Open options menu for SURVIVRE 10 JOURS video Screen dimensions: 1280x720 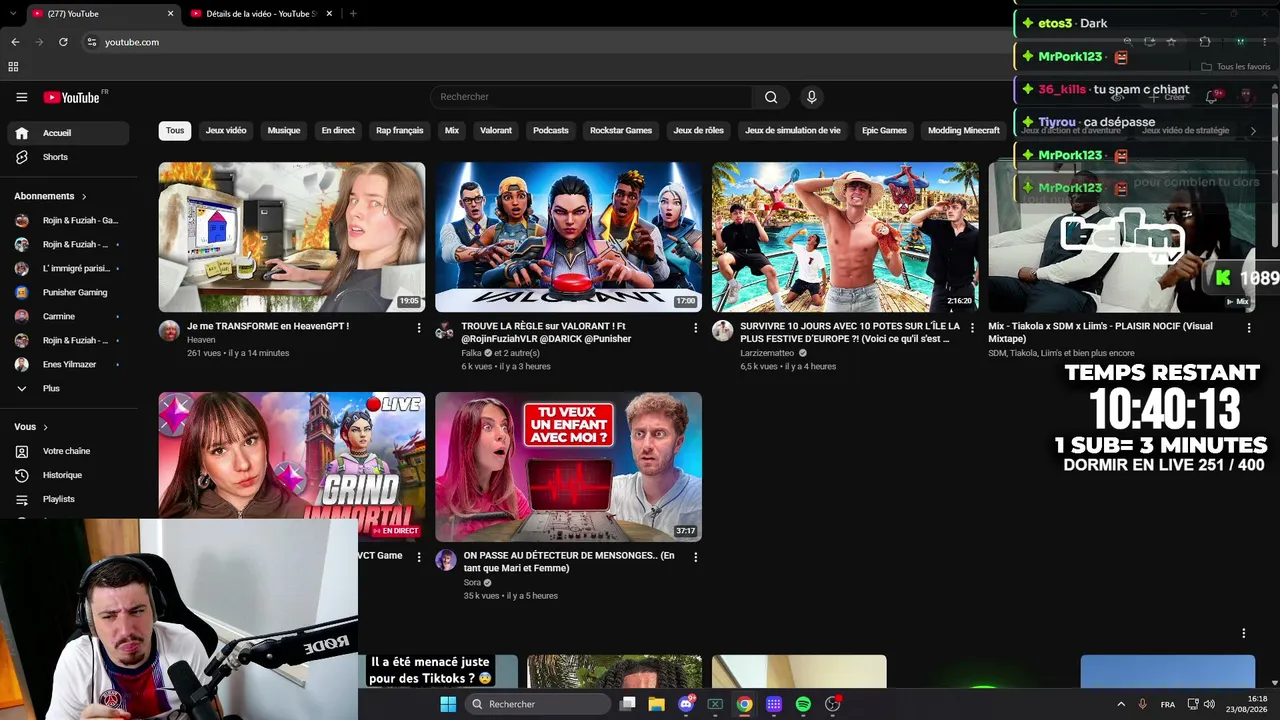(x=972, y=327)
